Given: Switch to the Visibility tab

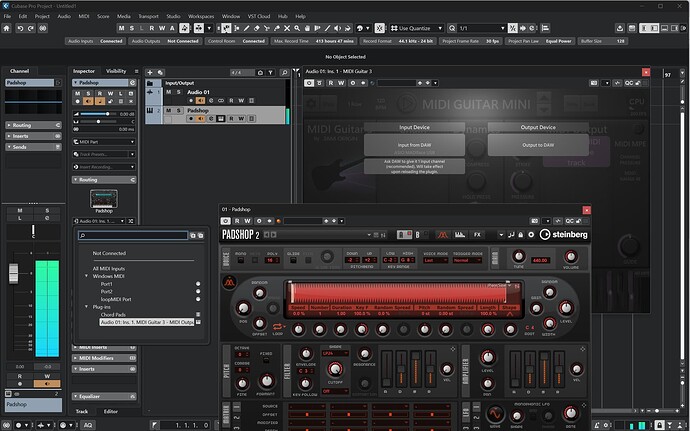Looking at the screenshot, I should (116, 71).
